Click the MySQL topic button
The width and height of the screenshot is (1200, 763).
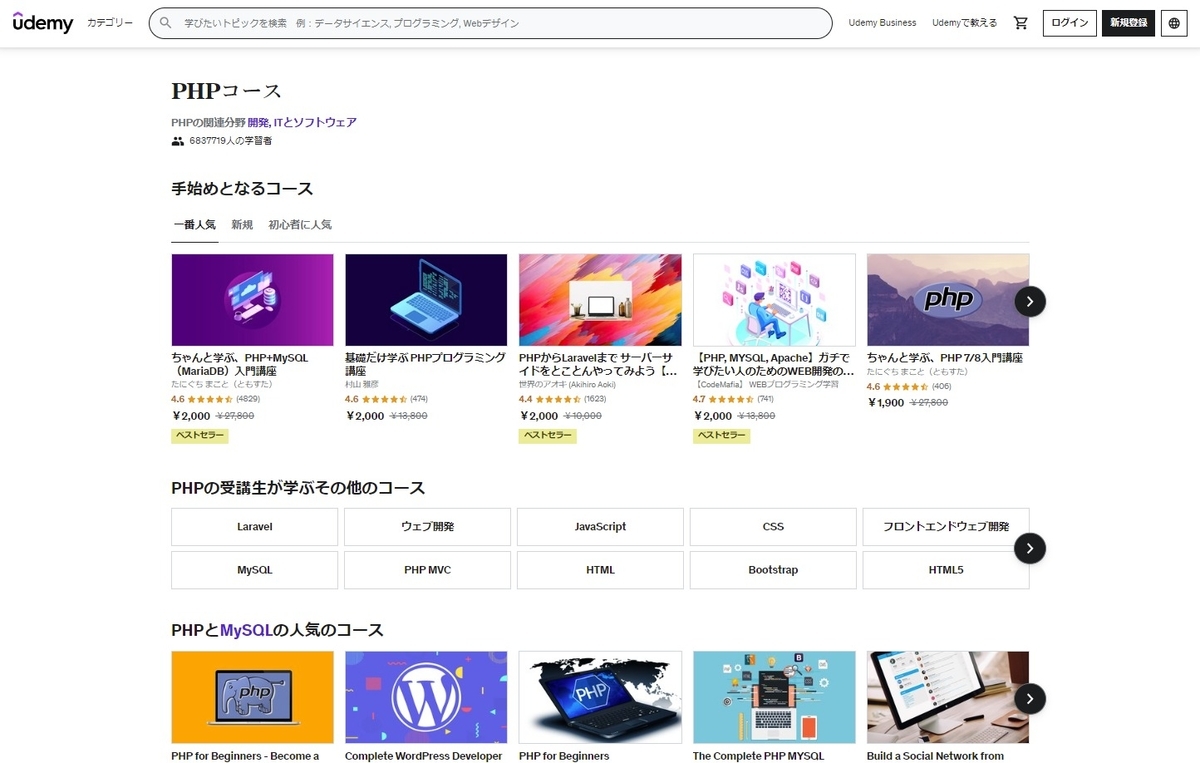(254, 570)
